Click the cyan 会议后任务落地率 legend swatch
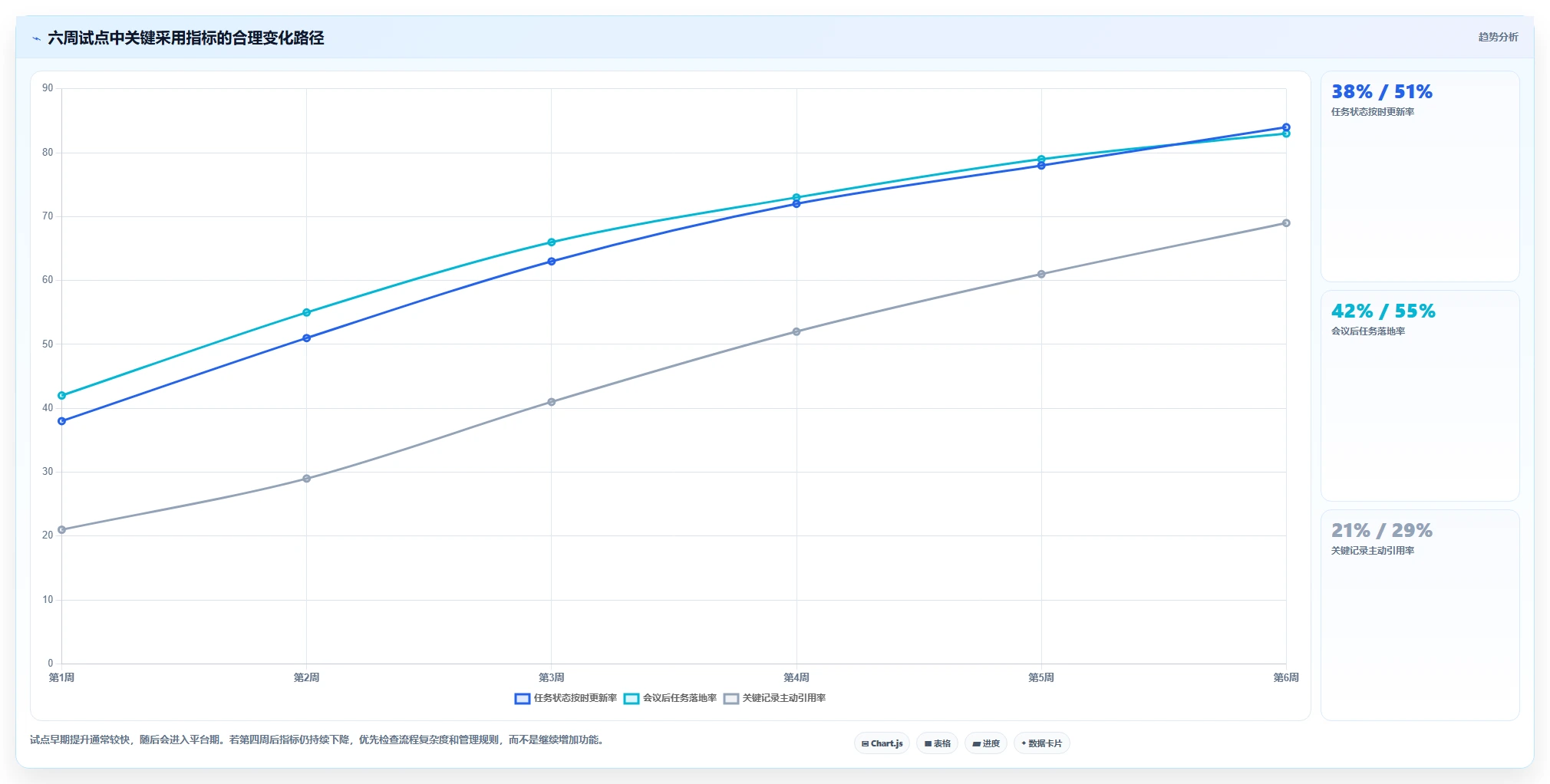This screenshot has width=1550, height=784. click(632, 699)
